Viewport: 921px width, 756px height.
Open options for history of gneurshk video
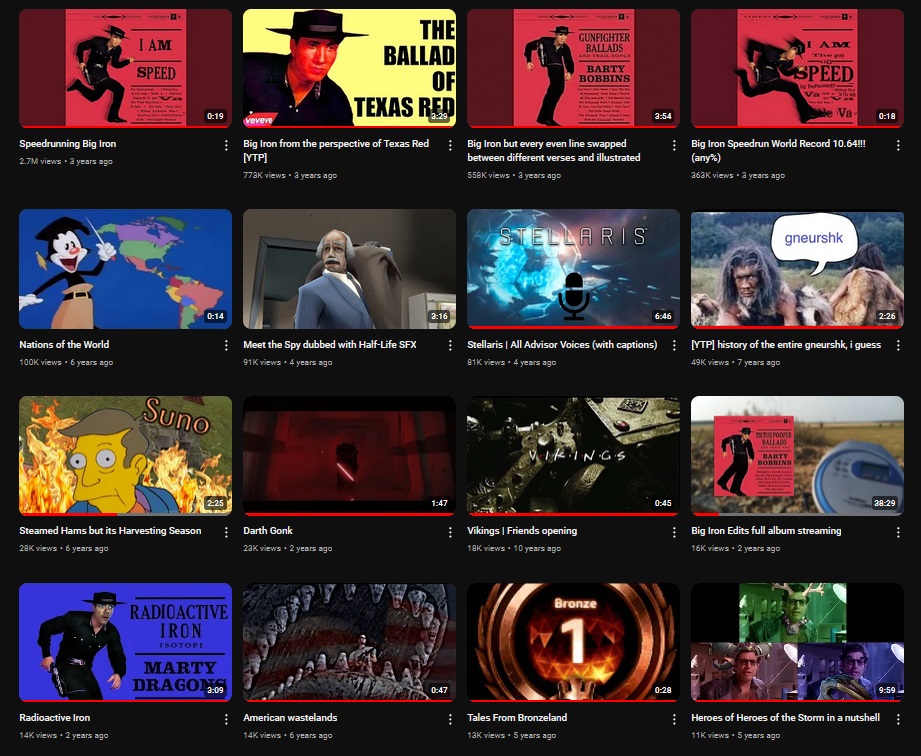[898, 345]
